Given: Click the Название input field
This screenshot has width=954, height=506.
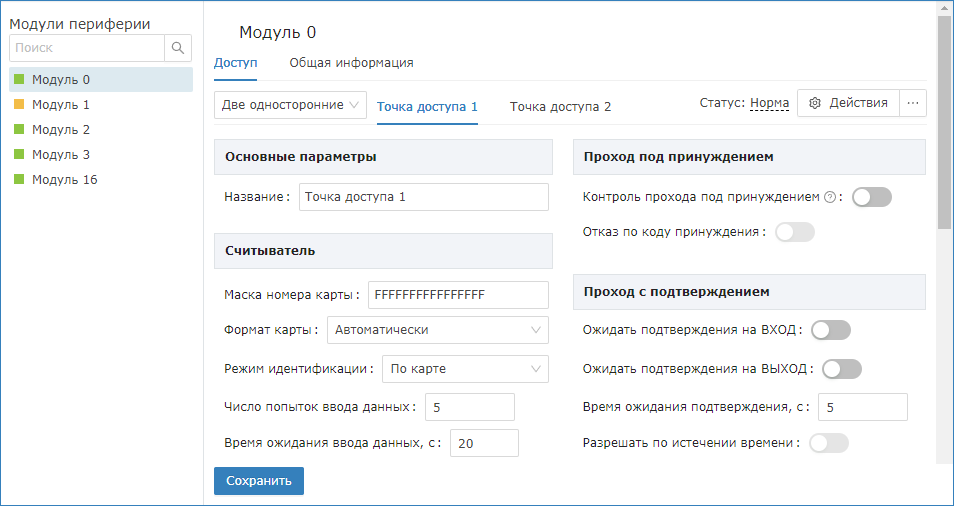Looking at the screenshot, I should coord(424,197).
